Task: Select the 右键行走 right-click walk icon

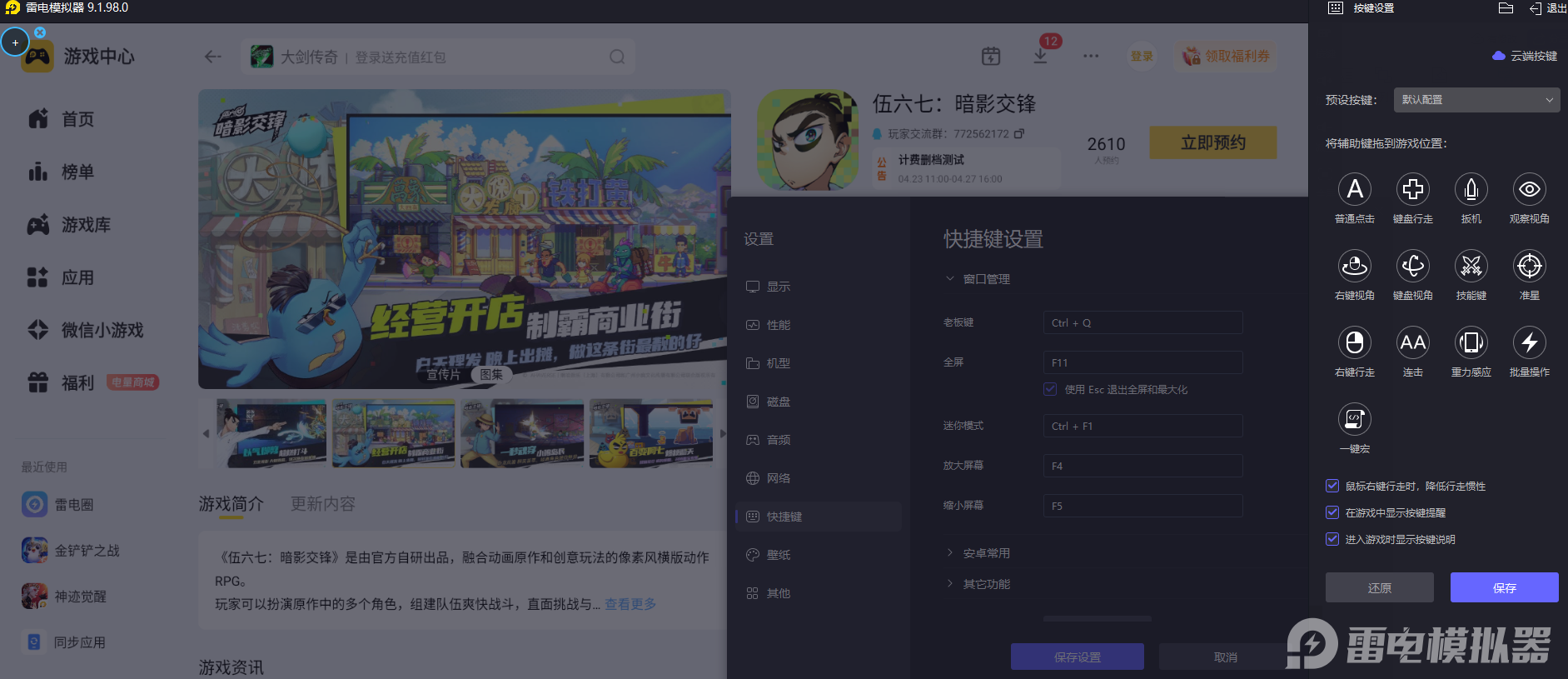Action: pos(1355,342)
